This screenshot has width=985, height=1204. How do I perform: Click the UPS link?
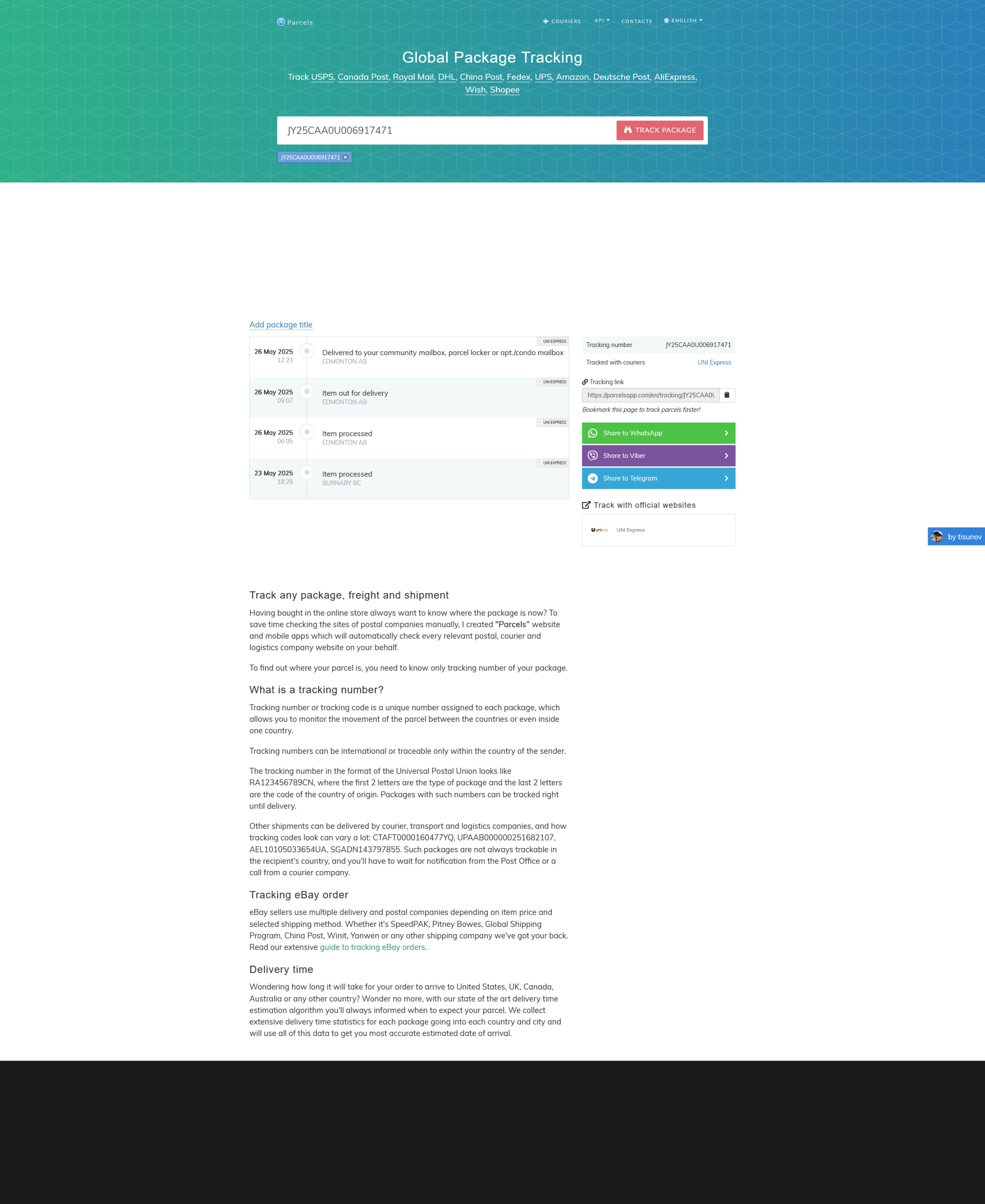(543, 77)
